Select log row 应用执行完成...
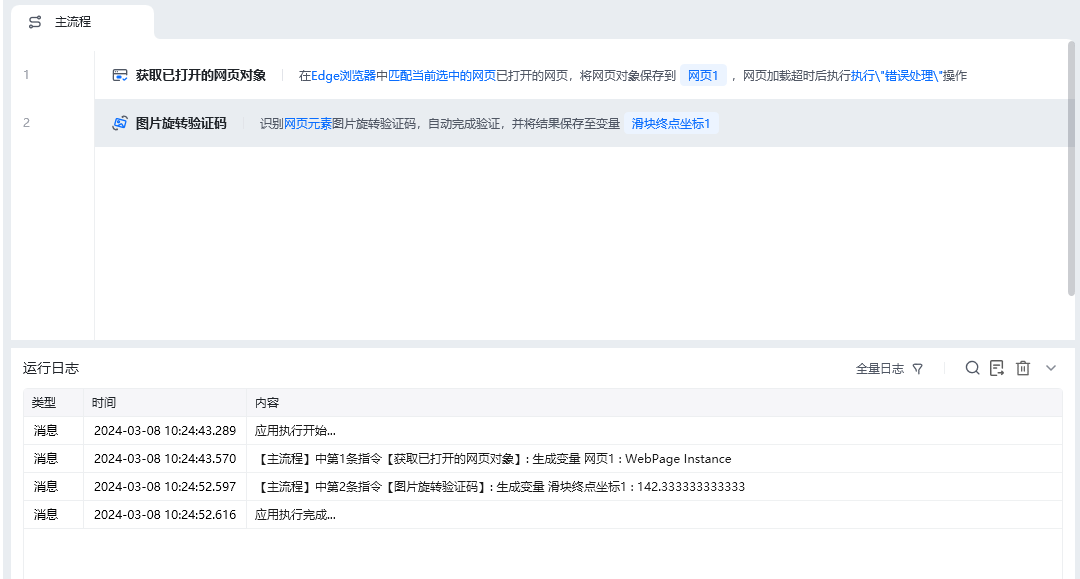The width and height of the screenshot is (1080, 579). [543, 515]
